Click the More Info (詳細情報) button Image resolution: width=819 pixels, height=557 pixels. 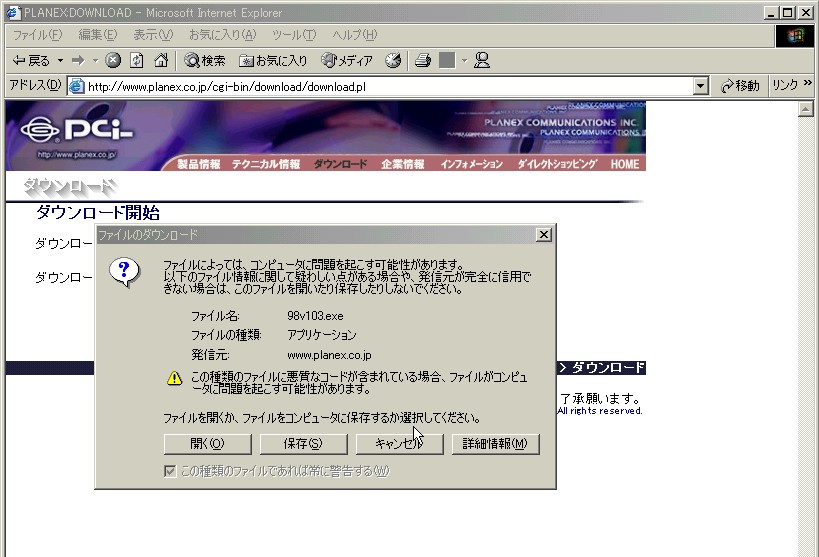(x=495, y=444)
